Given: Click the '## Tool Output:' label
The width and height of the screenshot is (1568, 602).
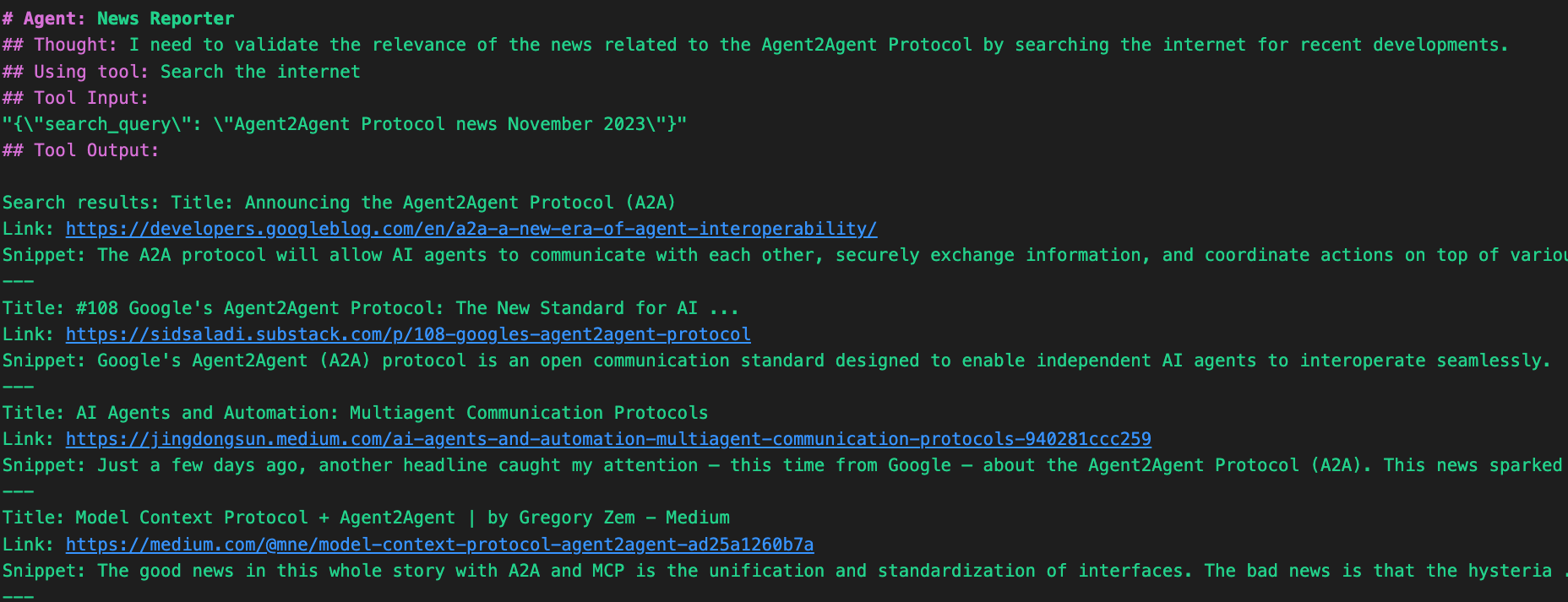Looking at the screenshot, I should tap(81, 150).
